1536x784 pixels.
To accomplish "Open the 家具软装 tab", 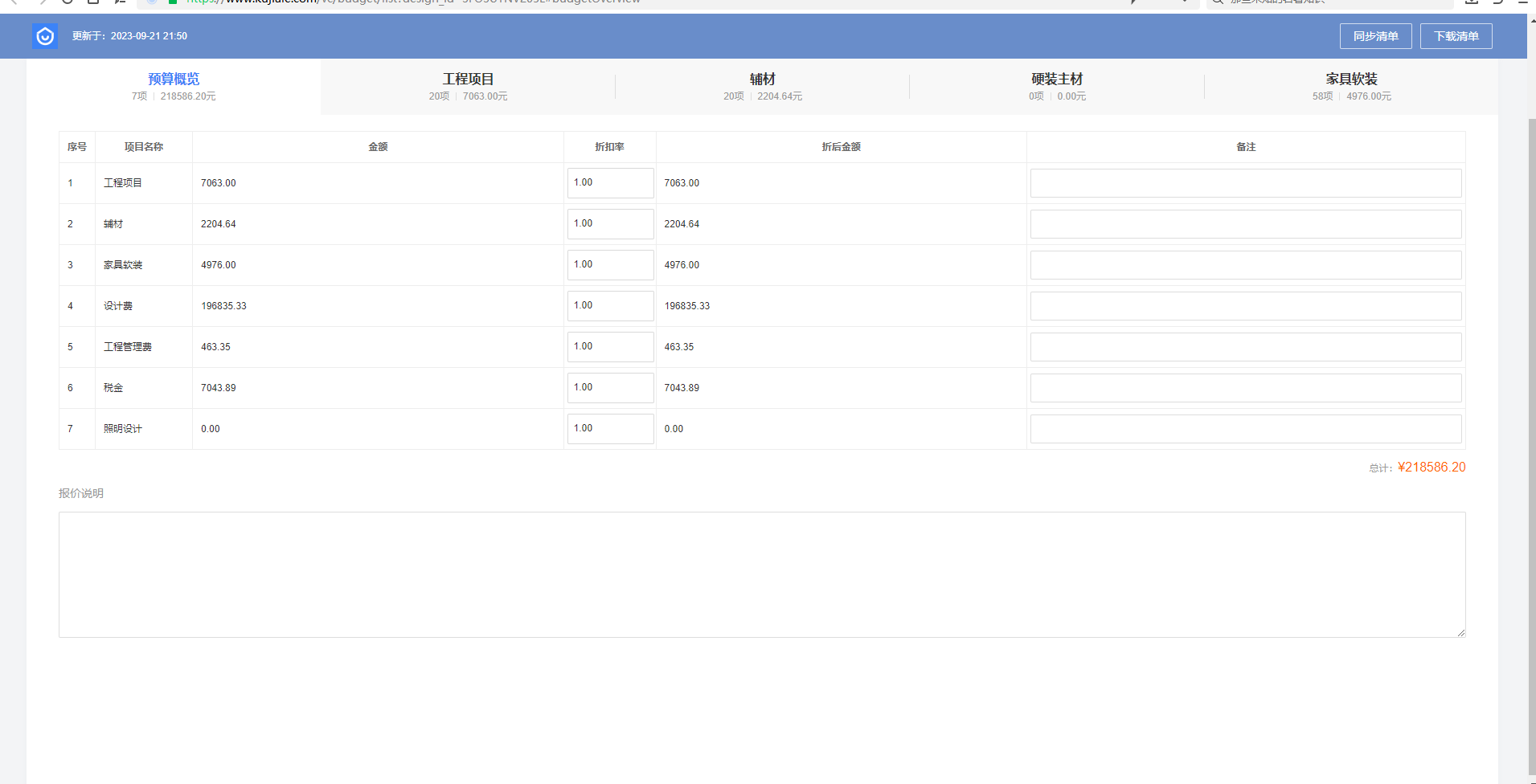I will point(1351,86).
